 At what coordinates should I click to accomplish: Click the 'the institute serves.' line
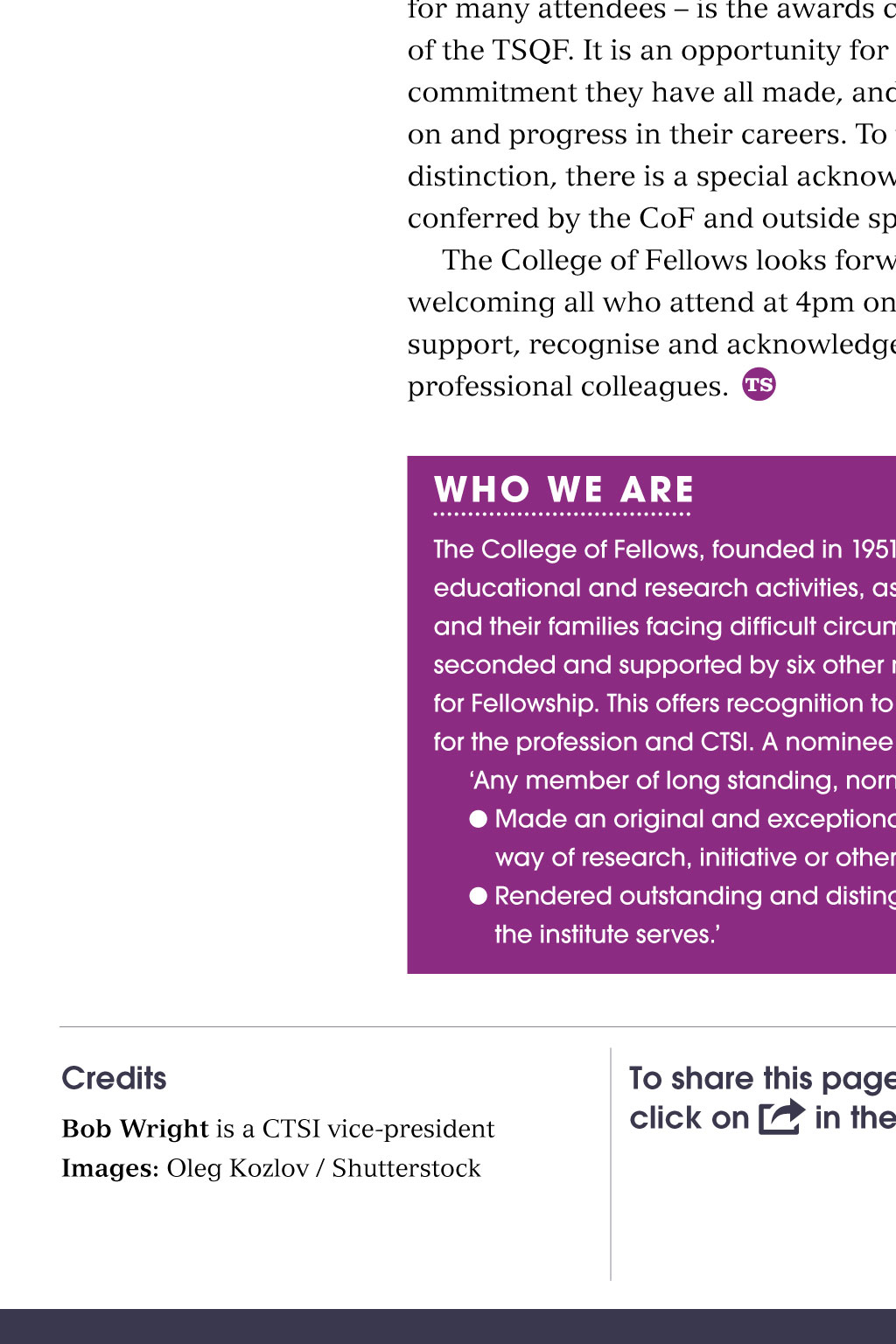[607, 934]
